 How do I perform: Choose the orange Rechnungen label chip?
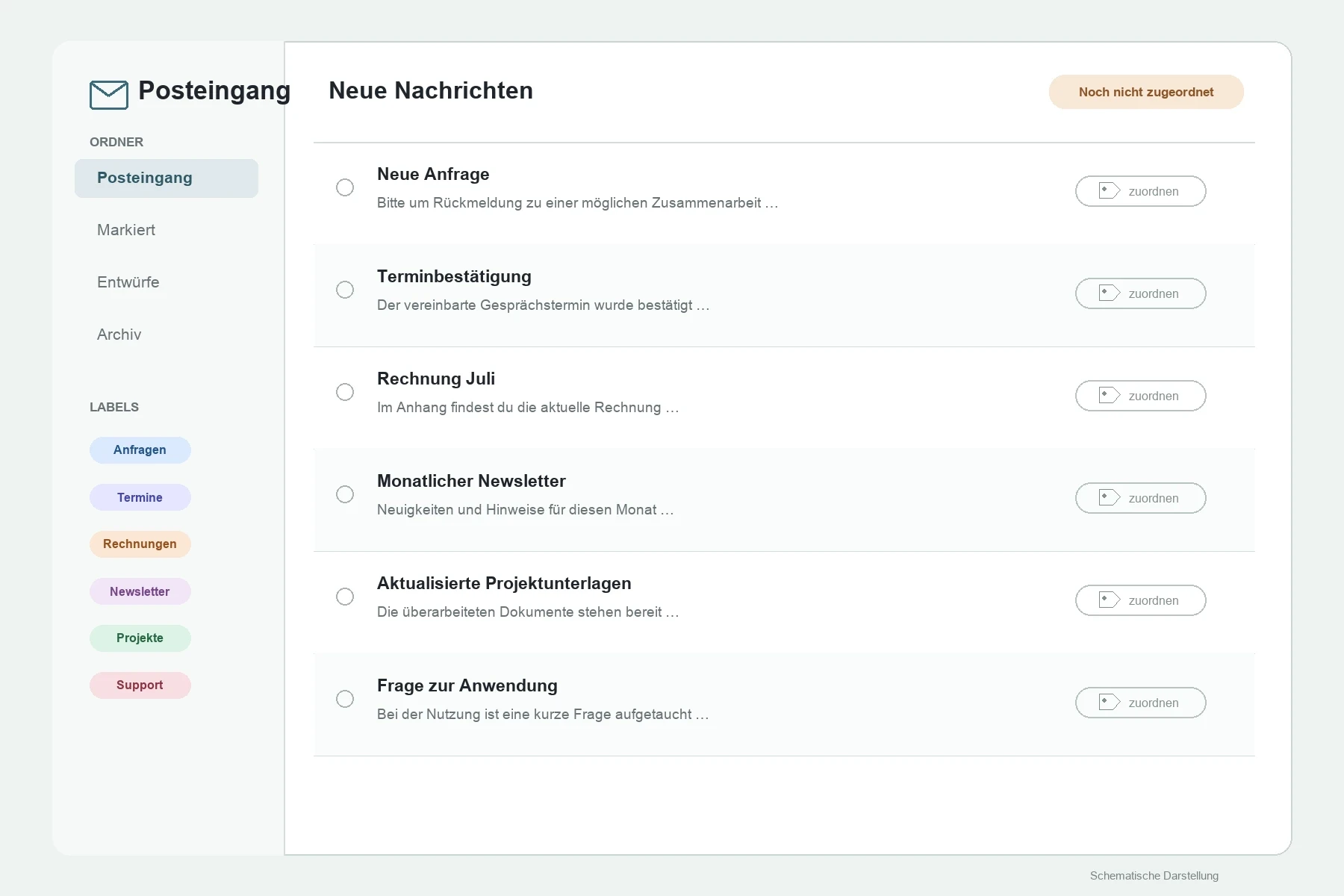tap(140, 544)
